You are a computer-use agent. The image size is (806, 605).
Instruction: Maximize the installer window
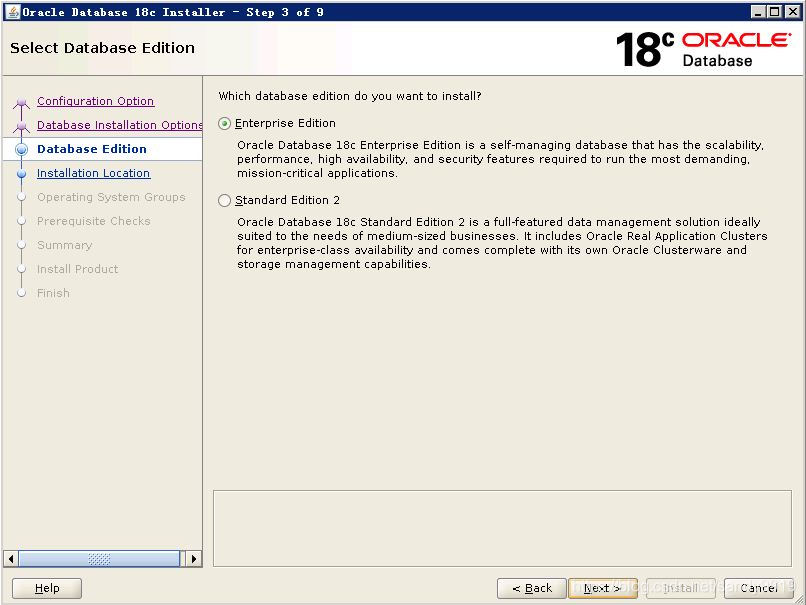(x=774, y=12)
